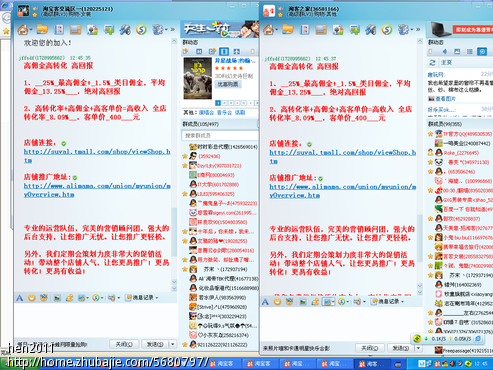The height and width of the screenshot is (370, 493).
Task: Open send options arrow in right window
Action: click(418, 348)
